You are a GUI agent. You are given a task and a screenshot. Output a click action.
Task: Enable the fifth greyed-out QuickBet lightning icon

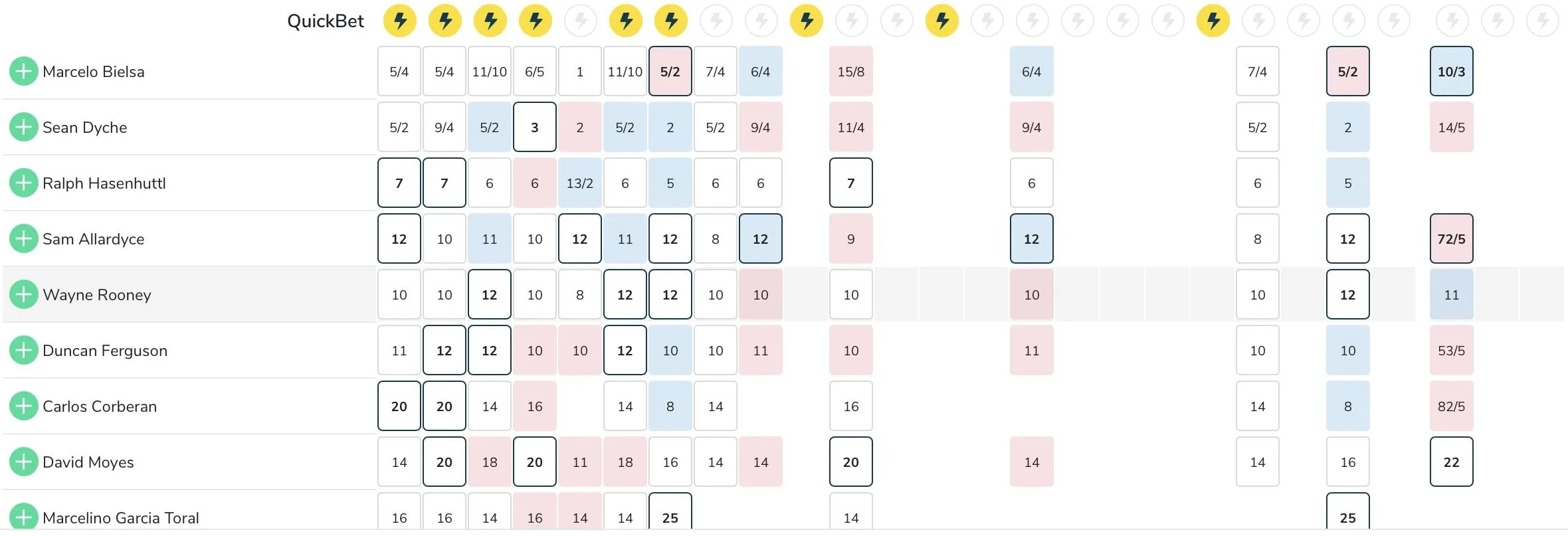pyautogui.click(x=897, y=21)
